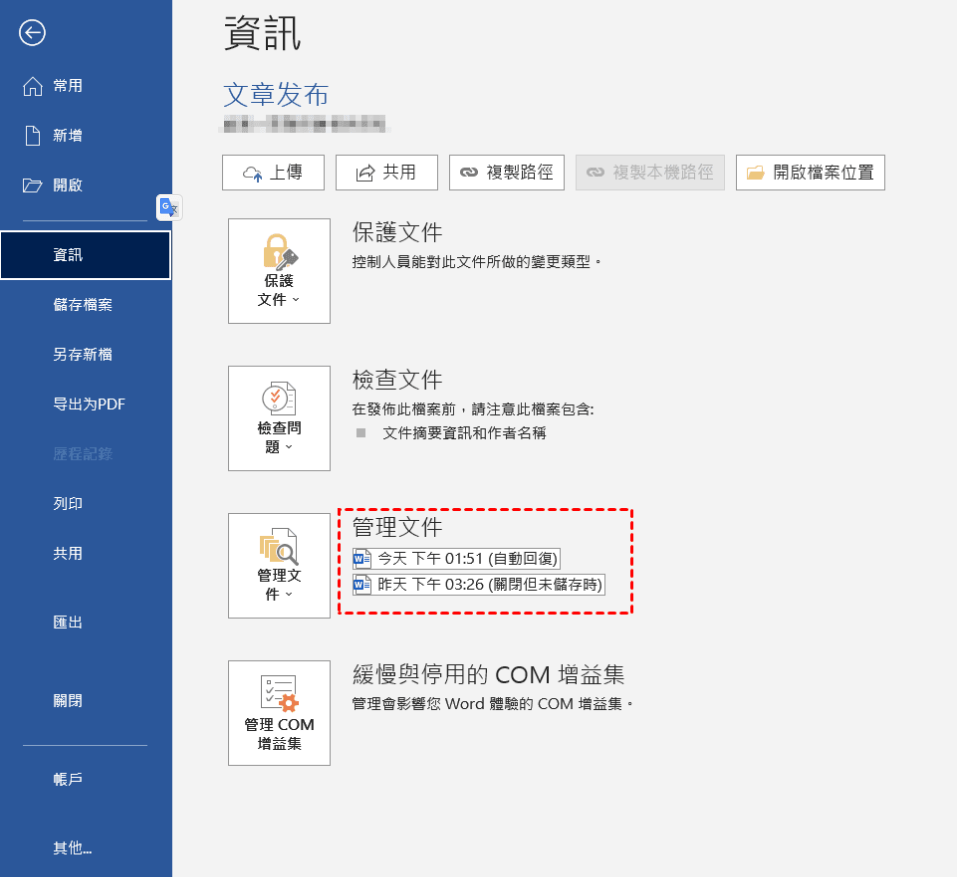Image resolution: width=957 pixels, height=877 pixels.
Task: Click Word file icon of 03:26 version
Action: tap(362, 585)
